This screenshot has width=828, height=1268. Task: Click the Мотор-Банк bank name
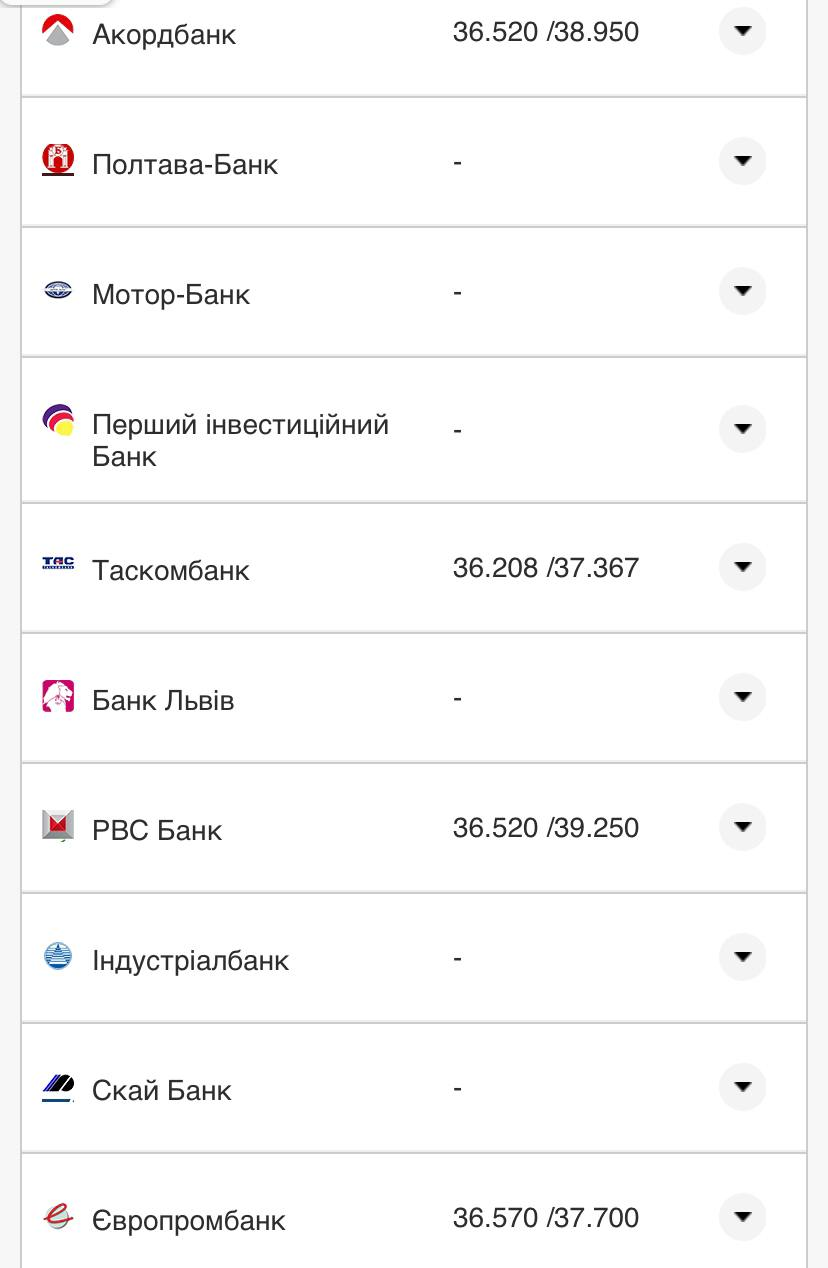point(169,294)
